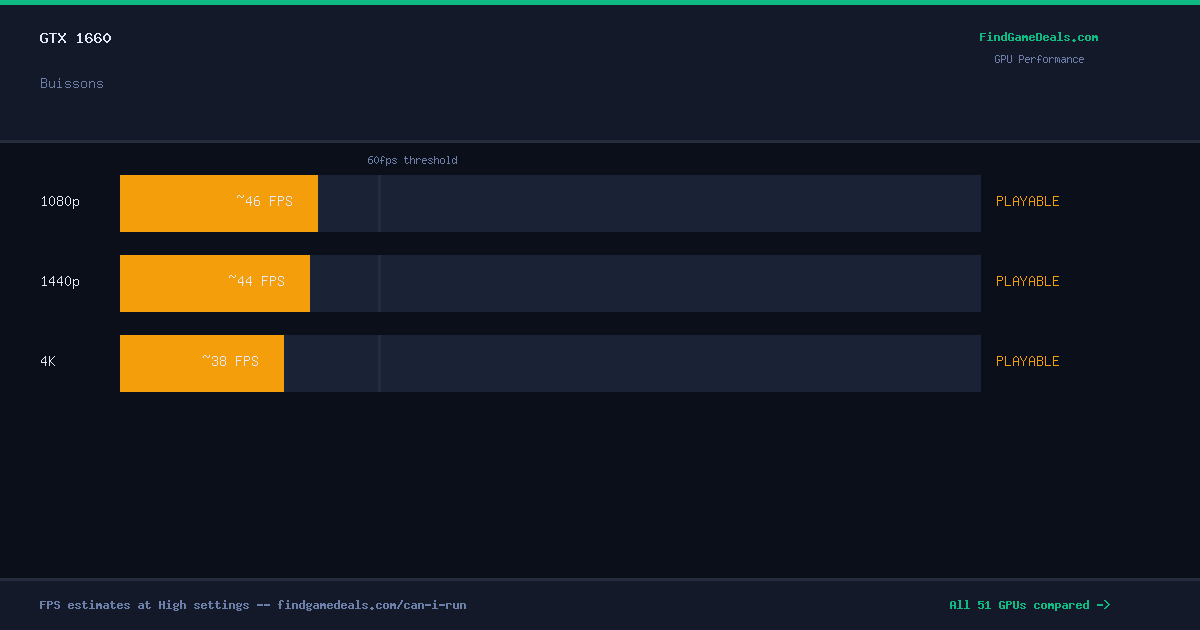The height and width of the screenshot is (630, 1200).
Task: Click the 60fps threshold label
Action: click(412, 160)
